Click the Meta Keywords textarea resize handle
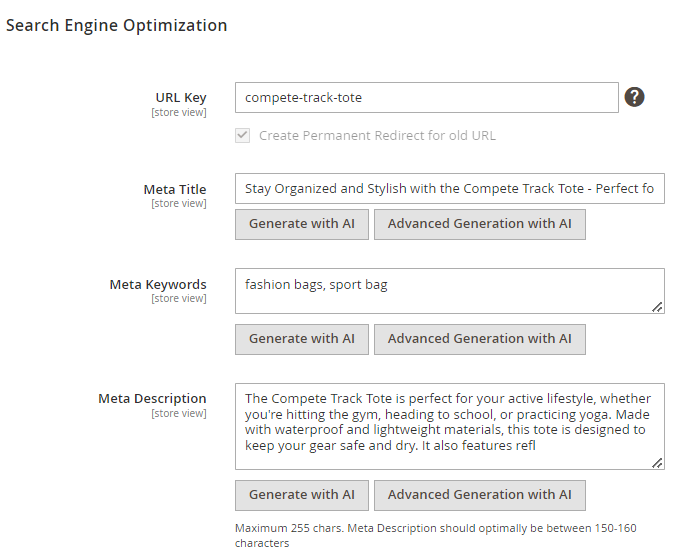Image resolution: width=685 pixels, height=559 pixels. (x=657, y=307)
